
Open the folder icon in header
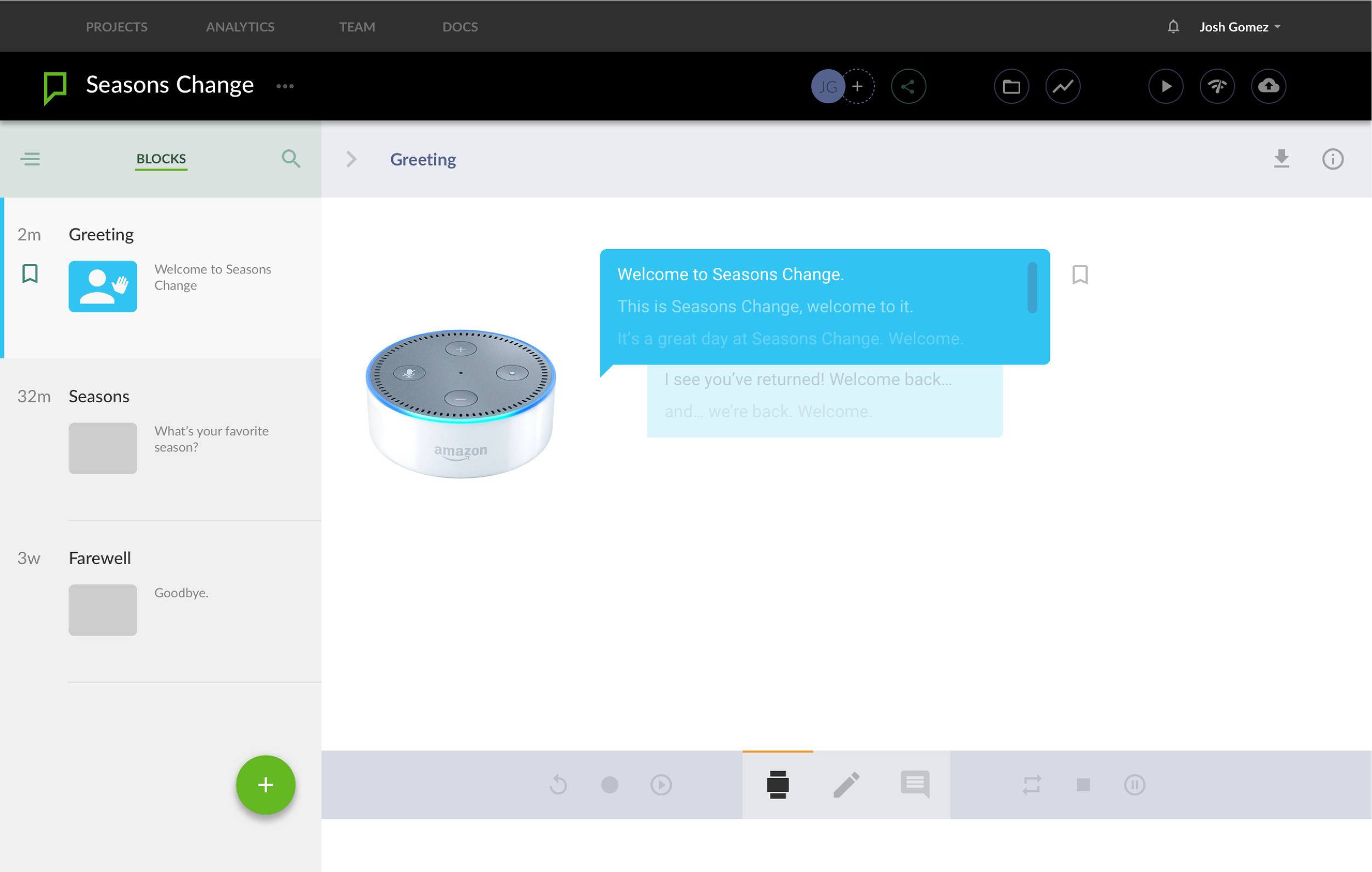click(x=1011, y=87)
